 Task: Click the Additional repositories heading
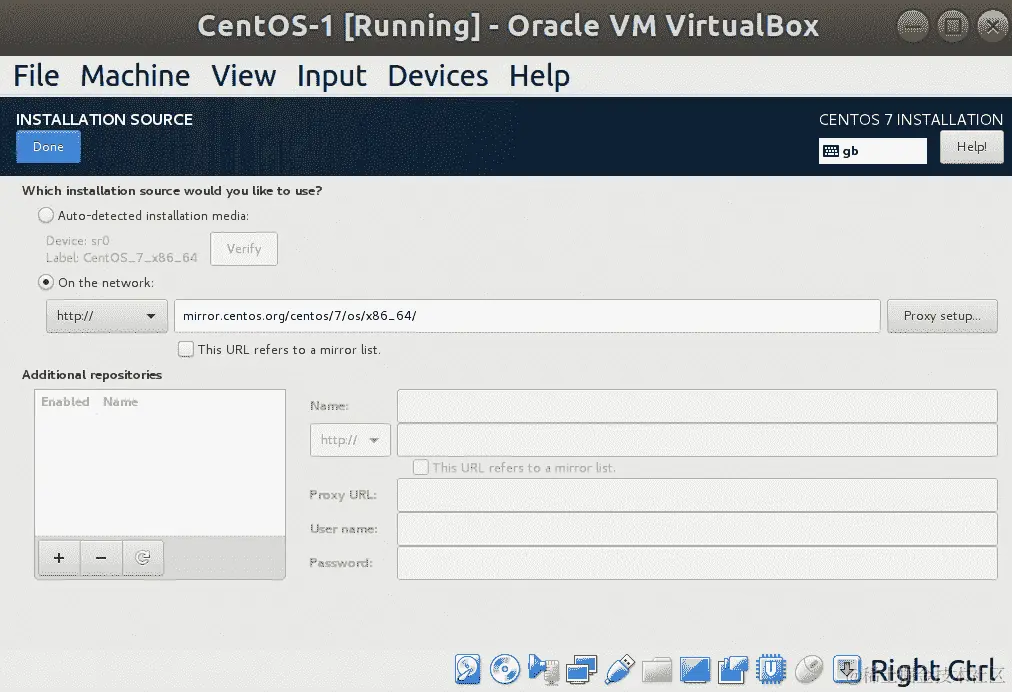coord(92,374)
